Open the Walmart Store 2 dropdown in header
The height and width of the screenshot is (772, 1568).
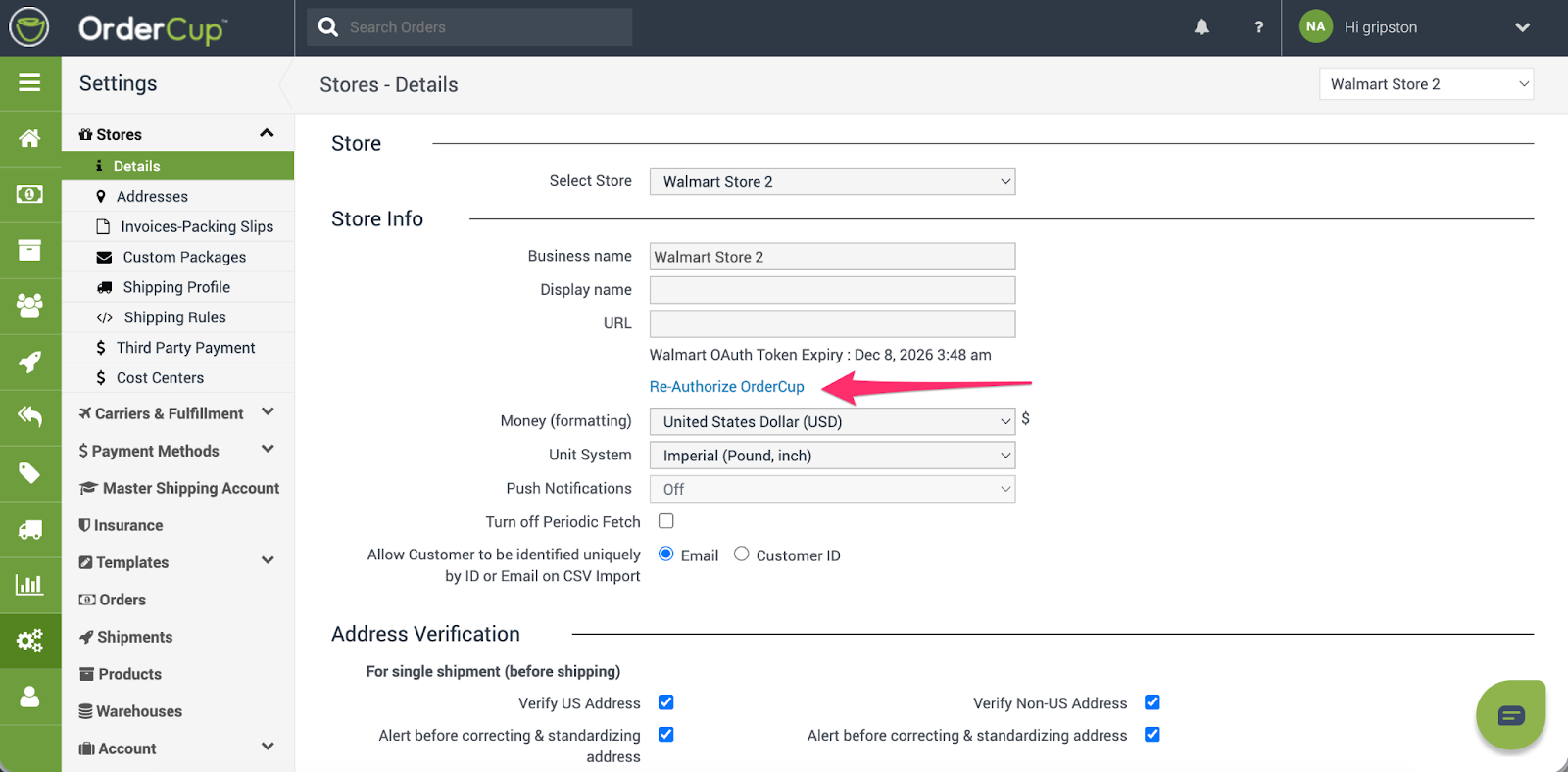point(1426,83)
